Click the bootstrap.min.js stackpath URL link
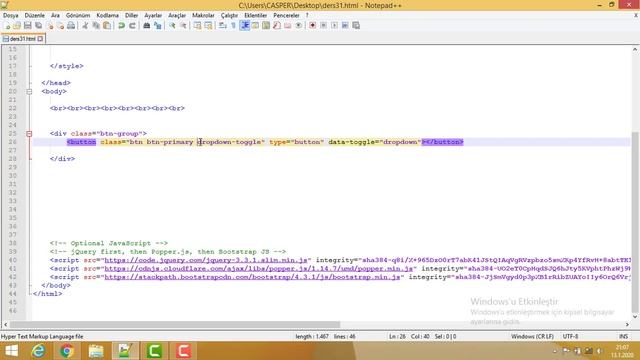Image resolution: width=640 pixels, height=360 pixels. tap(252, 277)
